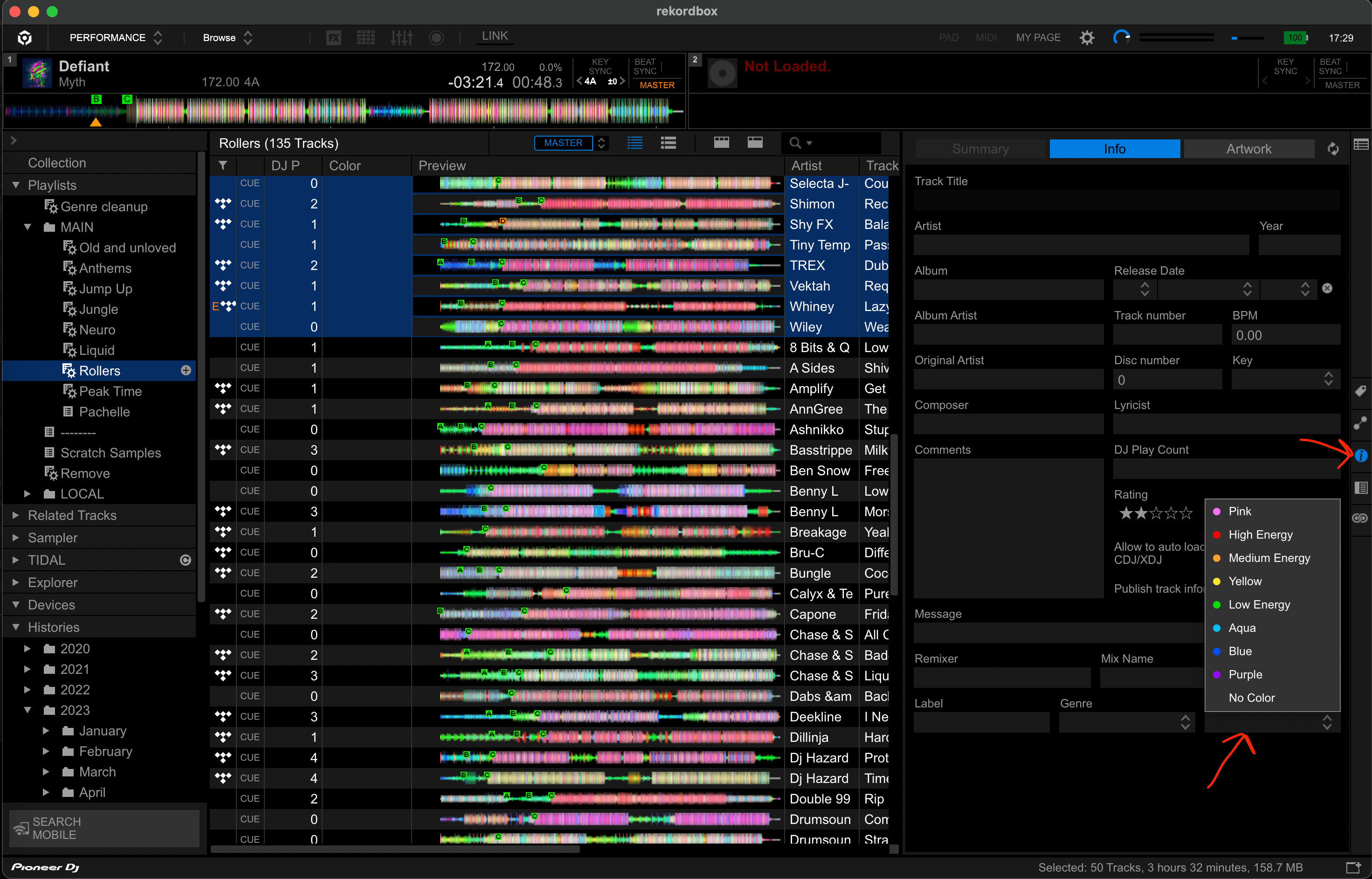Click CUE button for Shimon track
Screen dimensions: 1372x879
coord(250,204)
